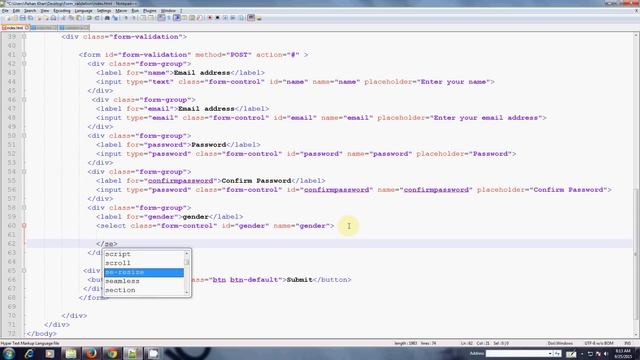Open Find with the binoculars icon
The width and height of the screenshot is (640, 360).
(x=107, y=18)
